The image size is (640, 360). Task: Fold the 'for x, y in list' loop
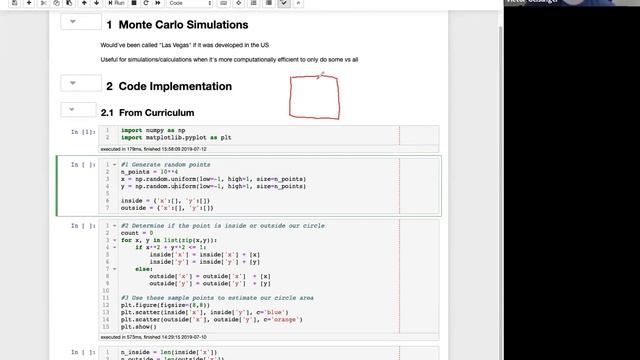tap(115, 240)
